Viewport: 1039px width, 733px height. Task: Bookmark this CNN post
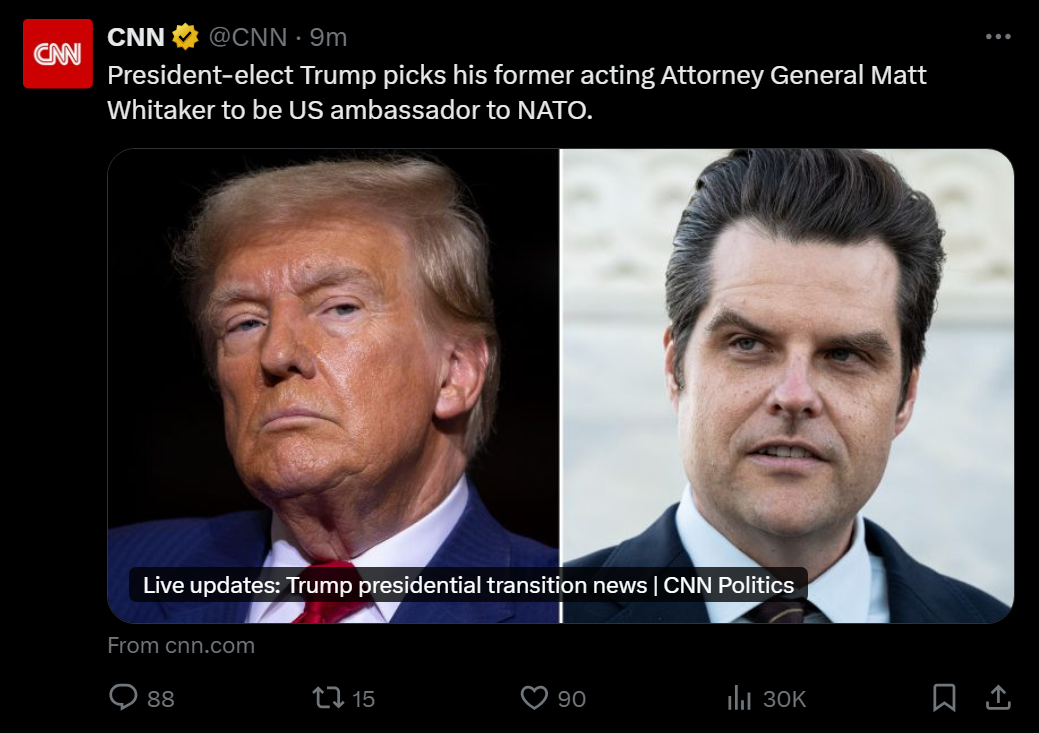click(x=944, y=697)
